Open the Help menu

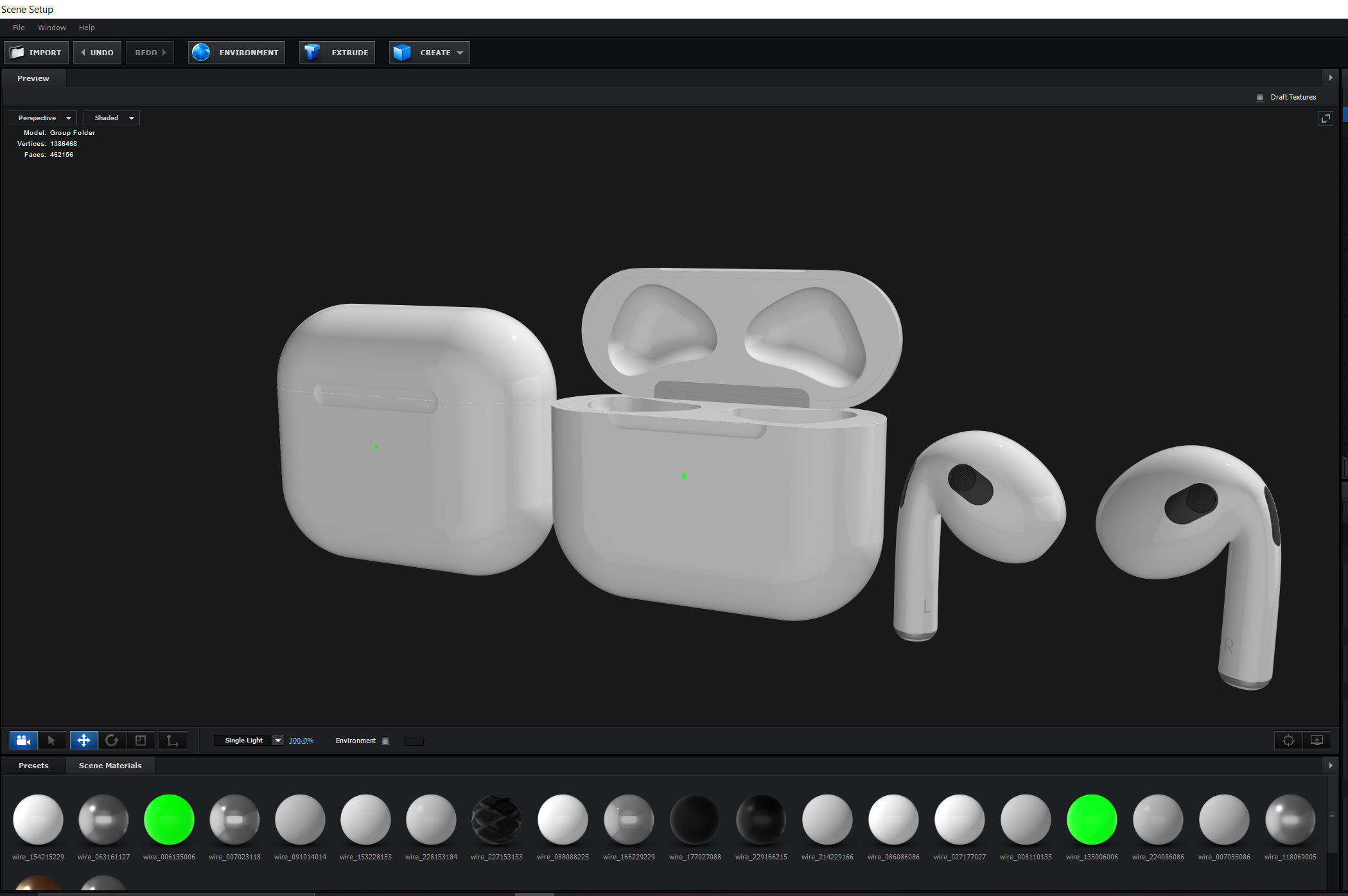coord(87,28)
